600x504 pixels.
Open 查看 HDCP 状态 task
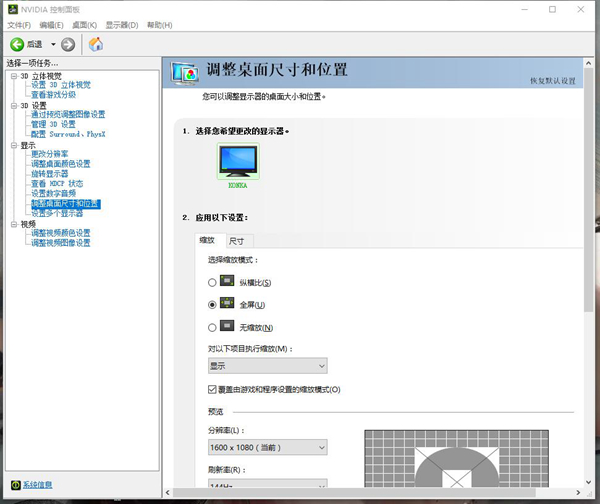[x=57, y=184]
